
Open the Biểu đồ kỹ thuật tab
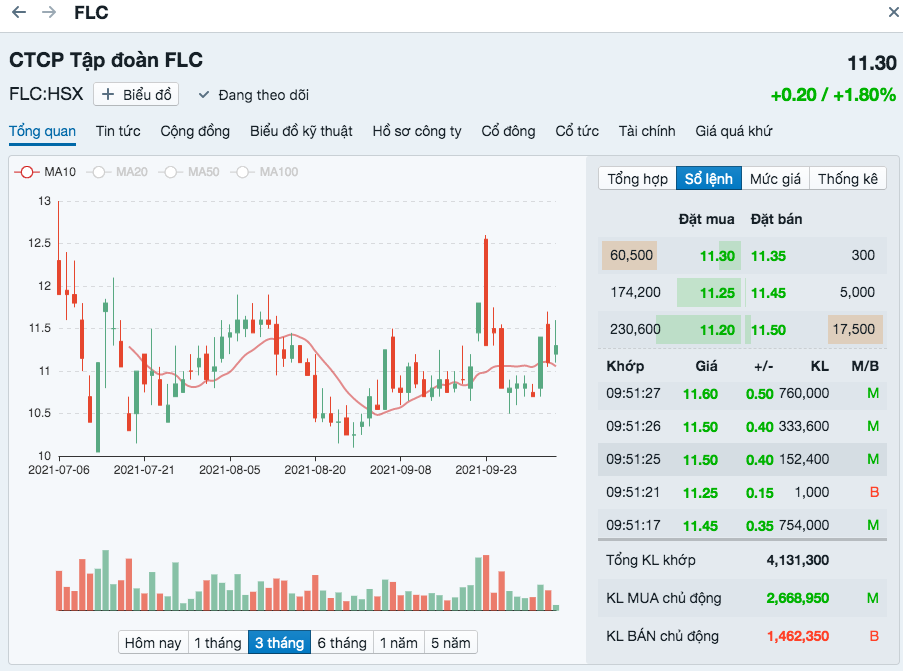(301, 131)
